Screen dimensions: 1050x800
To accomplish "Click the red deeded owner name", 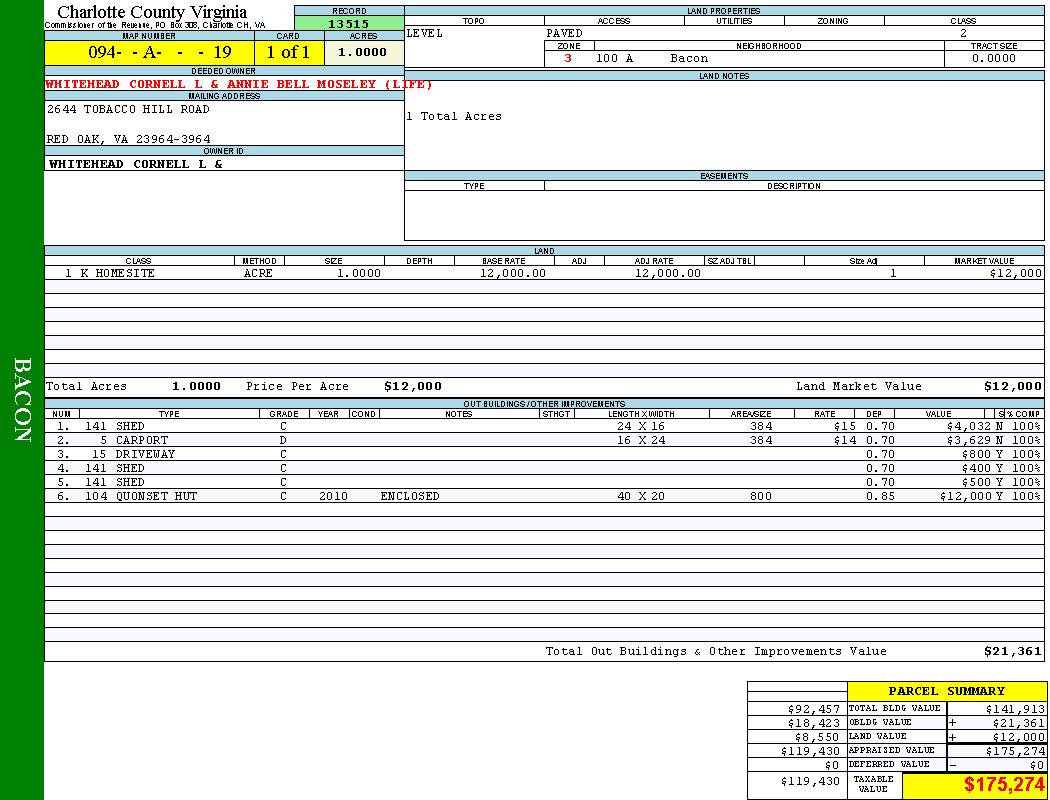I will (x=239, y=84).
